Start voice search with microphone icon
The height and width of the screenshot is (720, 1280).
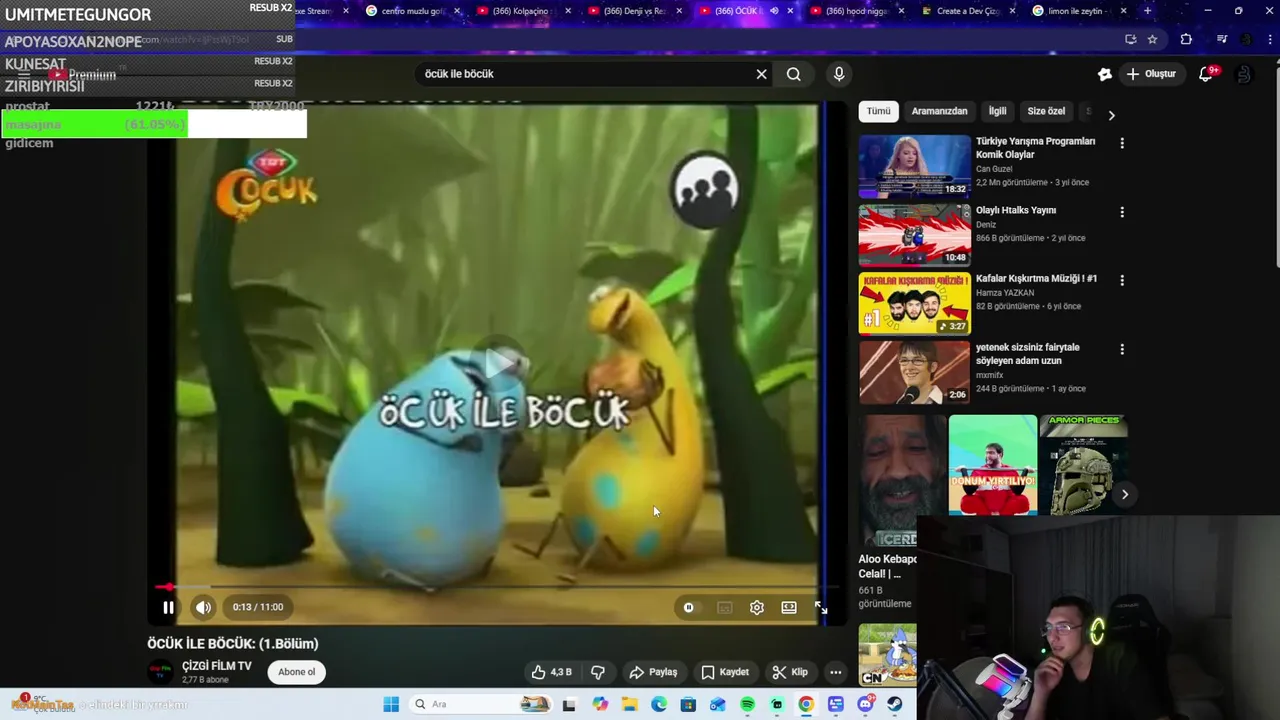pyautogui.click(x=839, y=74)
